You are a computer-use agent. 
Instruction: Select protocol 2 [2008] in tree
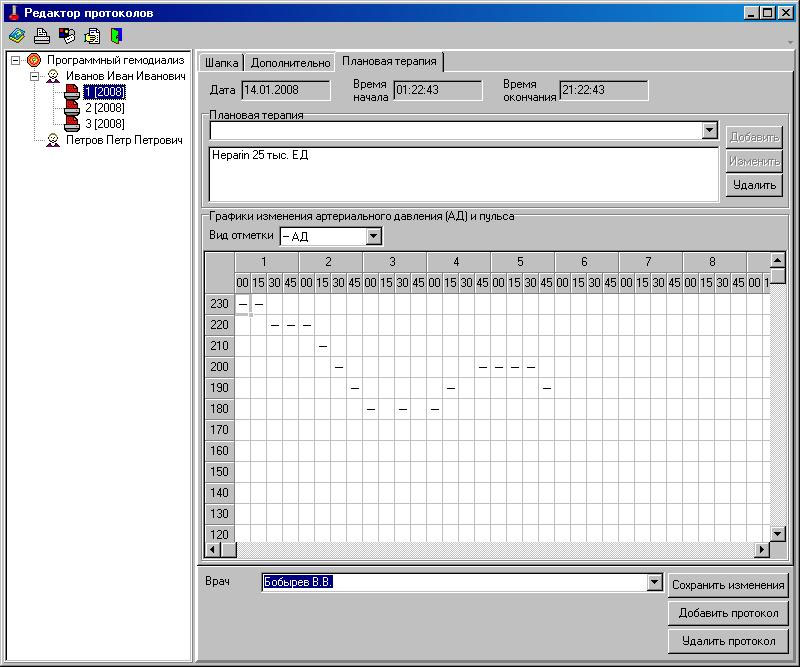tap(104, 108)
